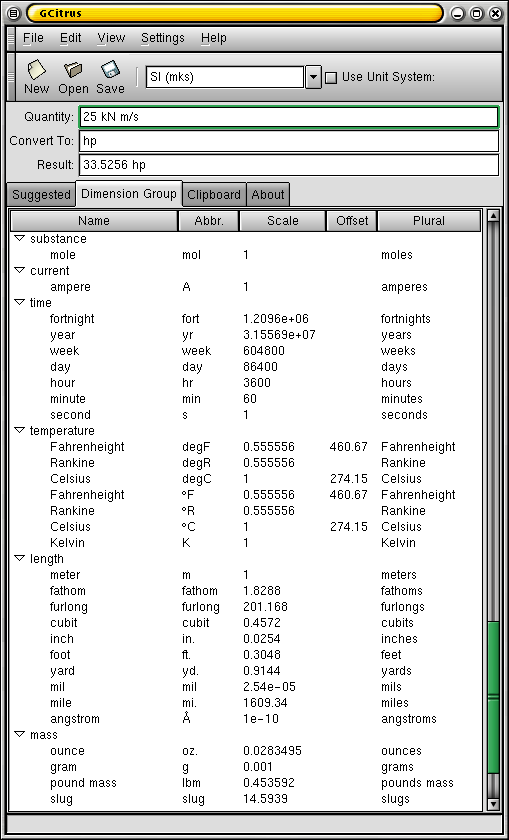Viewport: 509px width, 840px height.
Task: Select the hour row
Action: tap(245, 382)
